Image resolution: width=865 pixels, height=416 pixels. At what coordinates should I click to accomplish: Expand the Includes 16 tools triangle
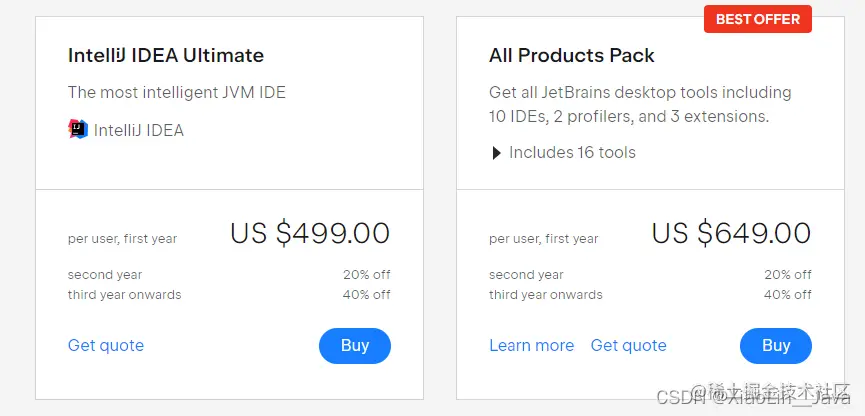(x=496, y=153)
